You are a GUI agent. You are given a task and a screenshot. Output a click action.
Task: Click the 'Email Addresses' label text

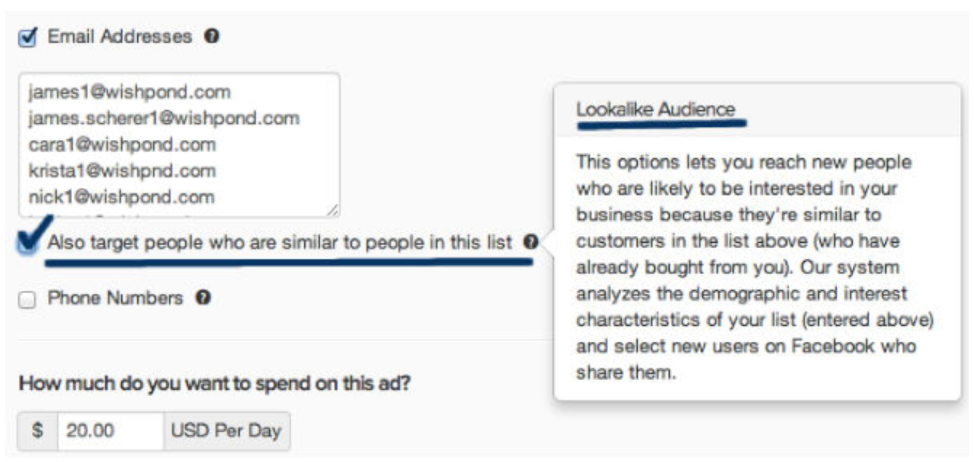(119, 37)
